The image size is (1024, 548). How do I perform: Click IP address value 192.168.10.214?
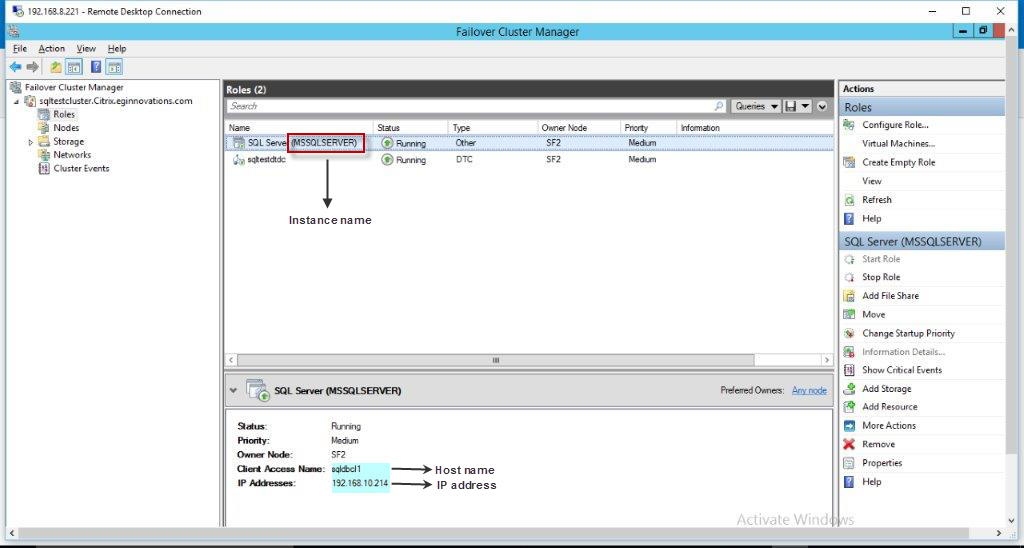tap(360, 484)
